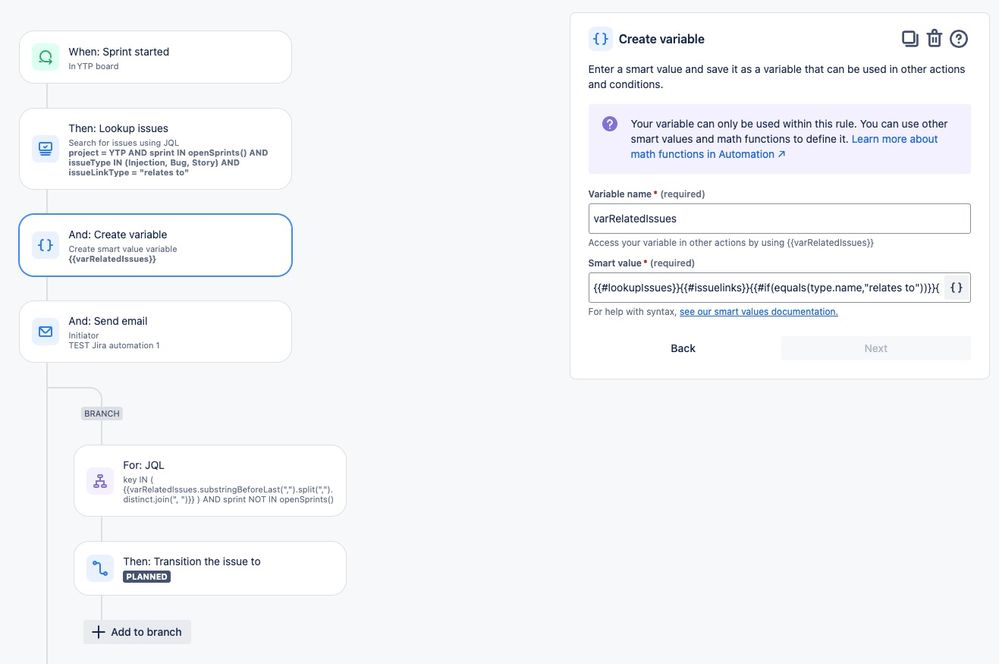Click the Transition the issue icon
The height and width of the screenshot is (664, 999).
click(x=99, y=568)
